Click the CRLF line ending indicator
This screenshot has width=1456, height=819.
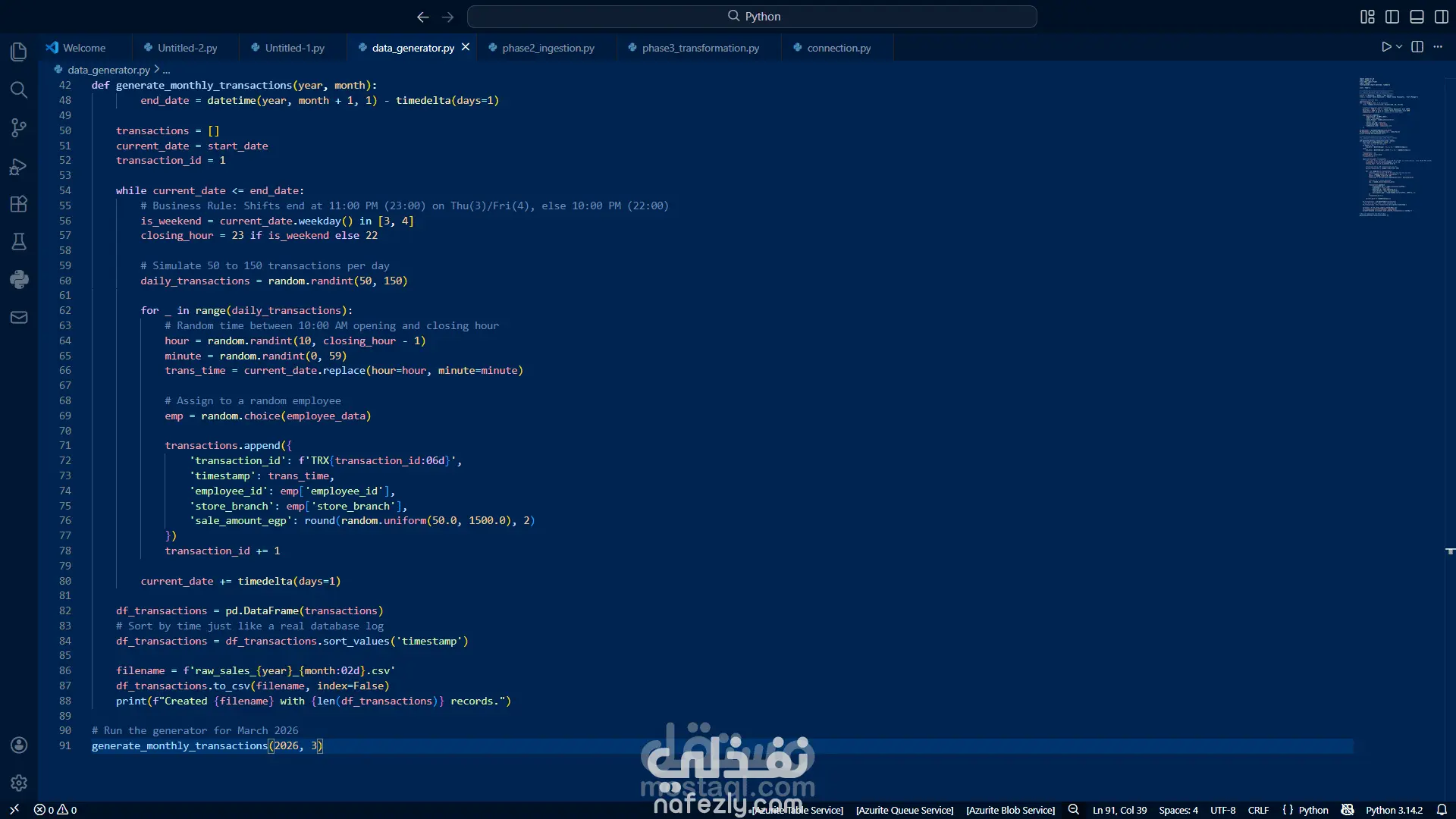point(1258,810)
